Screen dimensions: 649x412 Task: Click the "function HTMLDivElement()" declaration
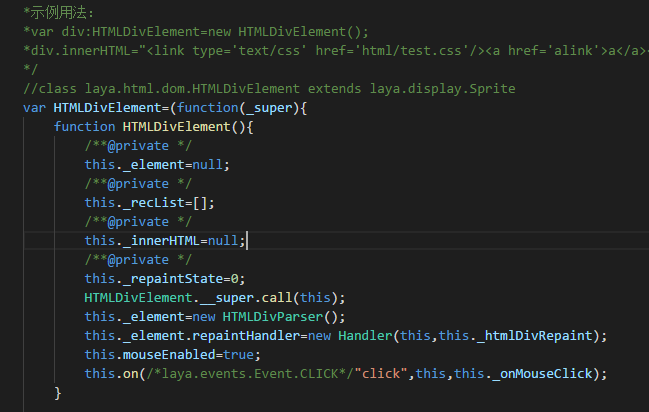click(x=154, y=127)
